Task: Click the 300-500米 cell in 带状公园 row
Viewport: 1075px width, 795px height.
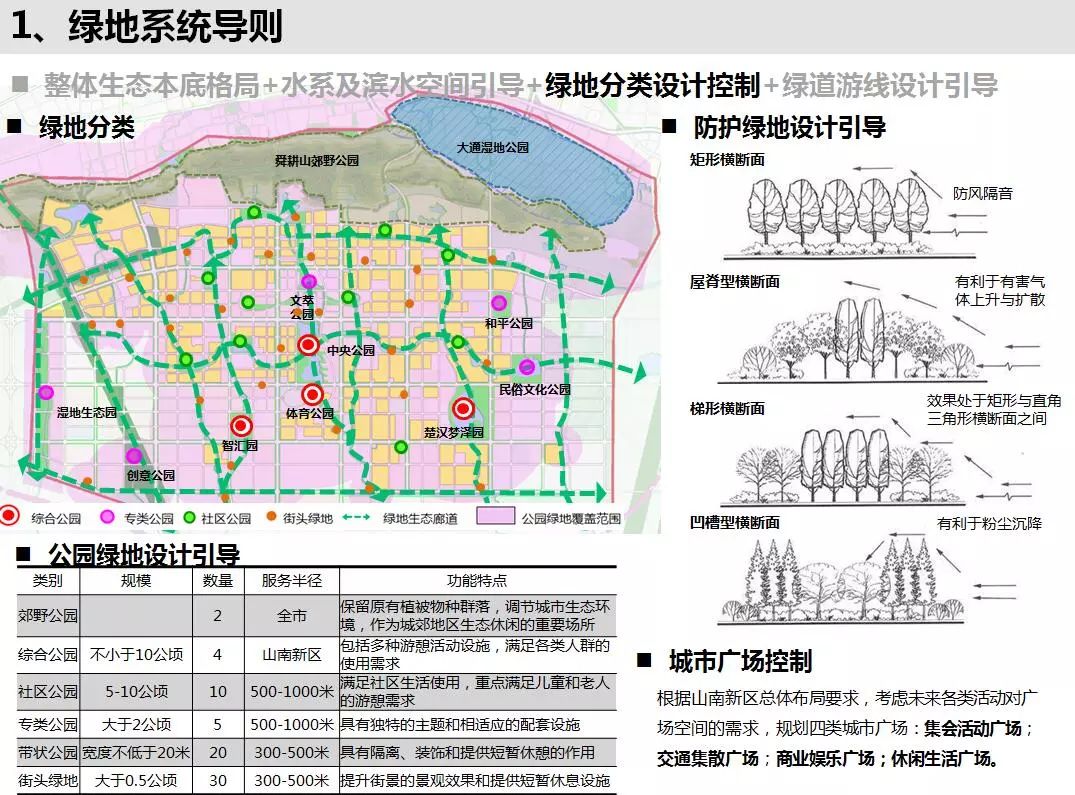Action: pyautogui.click(x=291, y=753)
